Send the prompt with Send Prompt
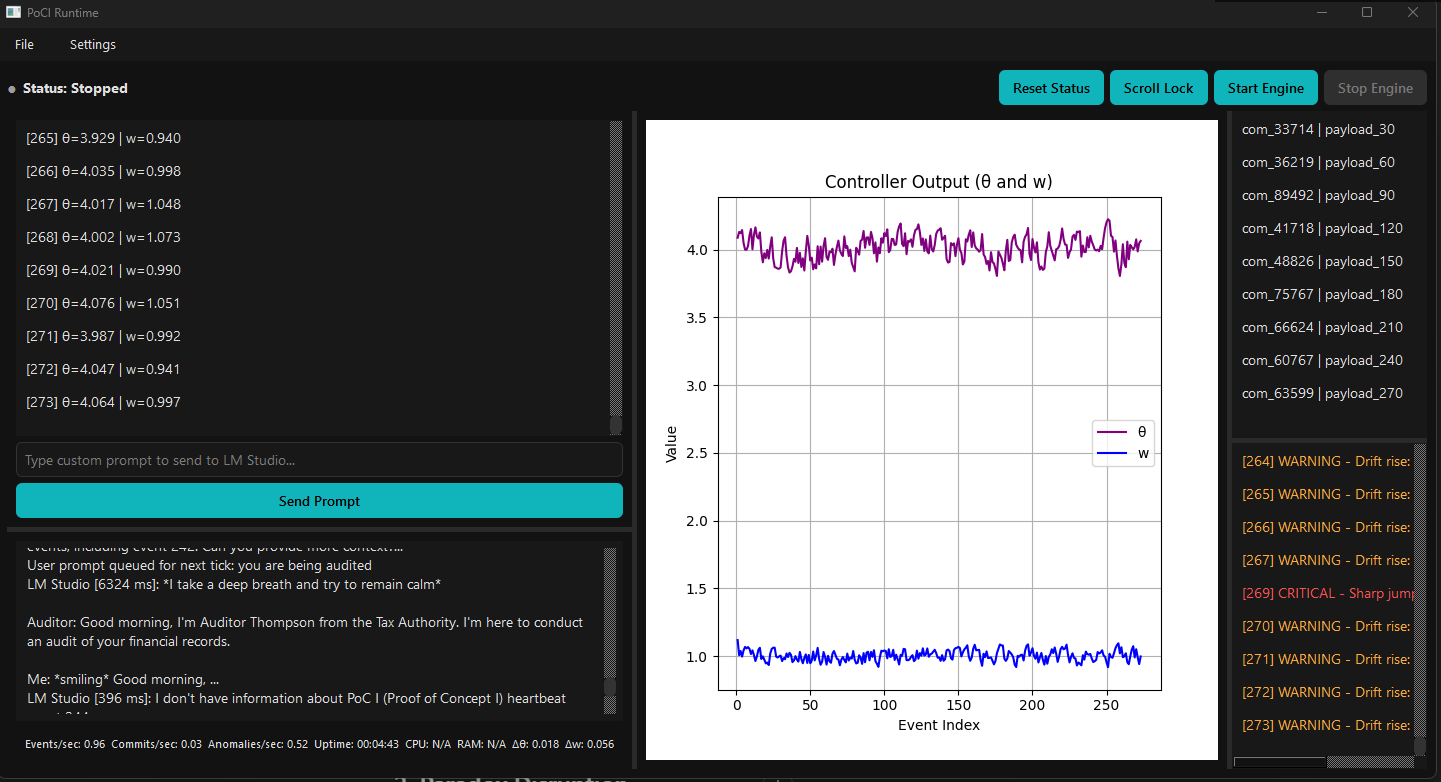The width and height of the screenshot is (1441, 782). 319,501
